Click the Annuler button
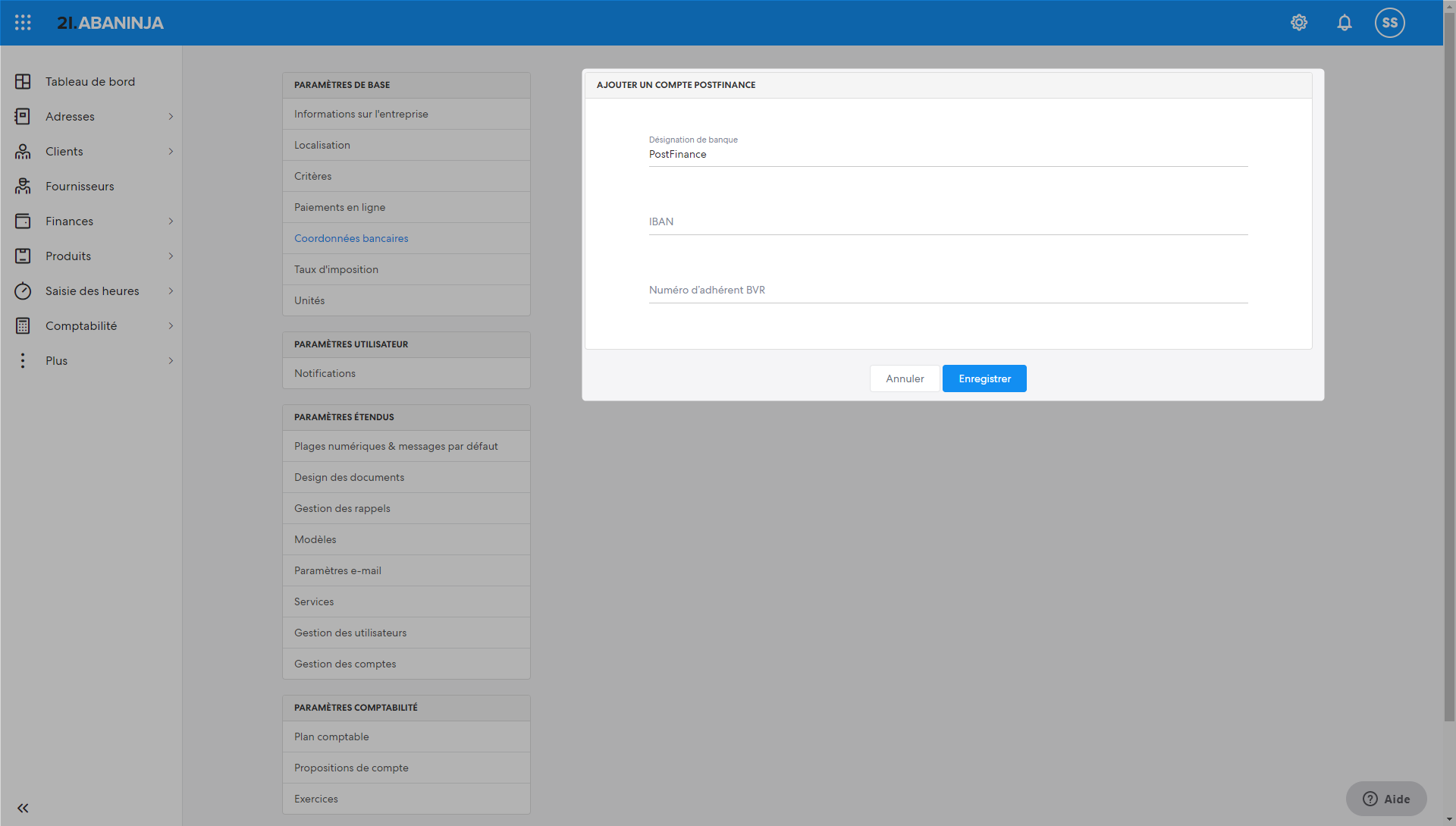Image resolution: width=1456 pixels, height=826 pixels. [905, 378]
